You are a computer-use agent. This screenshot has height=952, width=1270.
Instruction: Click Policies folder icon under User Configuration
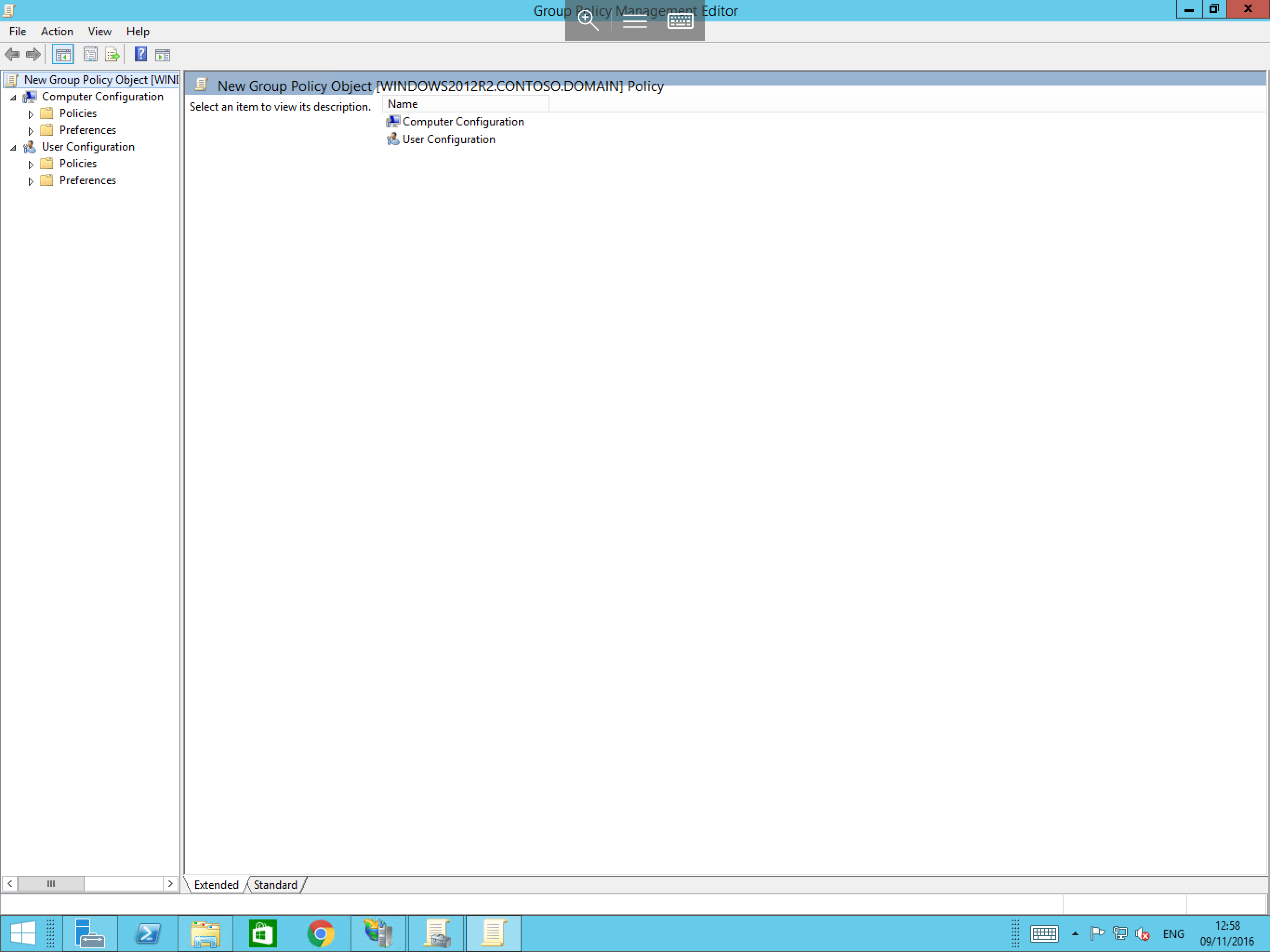[x=47, y=164]
